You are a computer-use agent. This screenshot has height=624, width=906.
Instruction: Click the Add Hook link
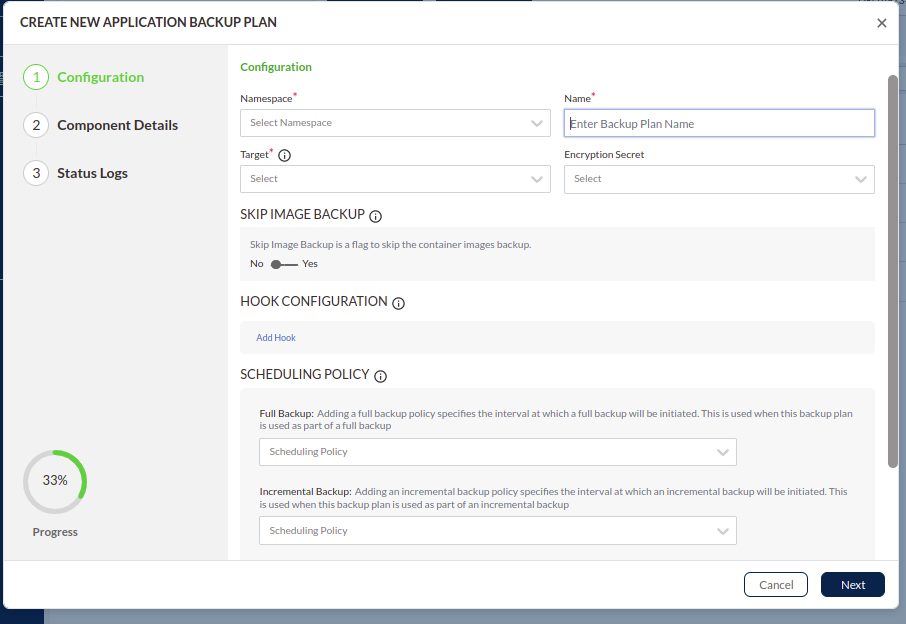pyautogui.click(x=276, y=338)
